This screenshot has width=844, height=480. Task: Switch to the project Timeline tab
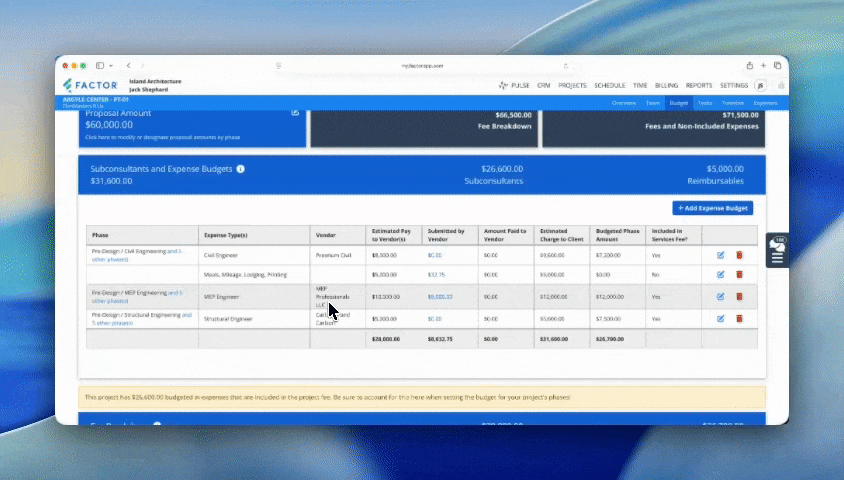[x=733, y=103]
